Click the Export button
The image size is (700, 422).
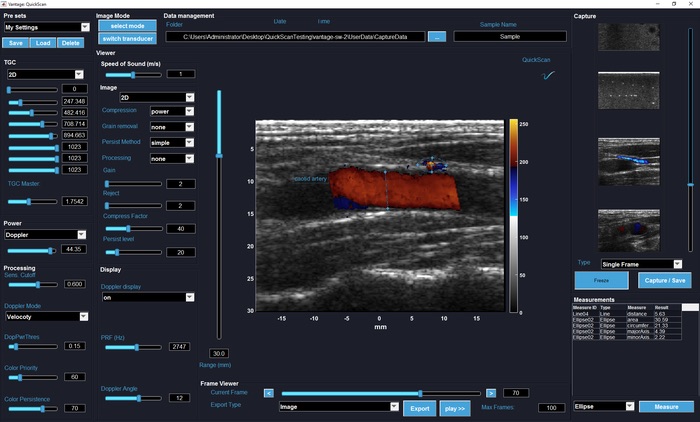[x=420, y=408]
